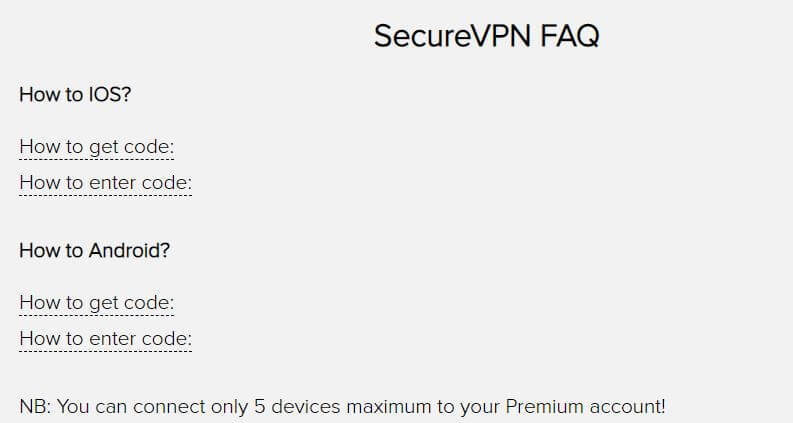
Task: Open iOS "How to get code:" link
Action: (97, 147)
